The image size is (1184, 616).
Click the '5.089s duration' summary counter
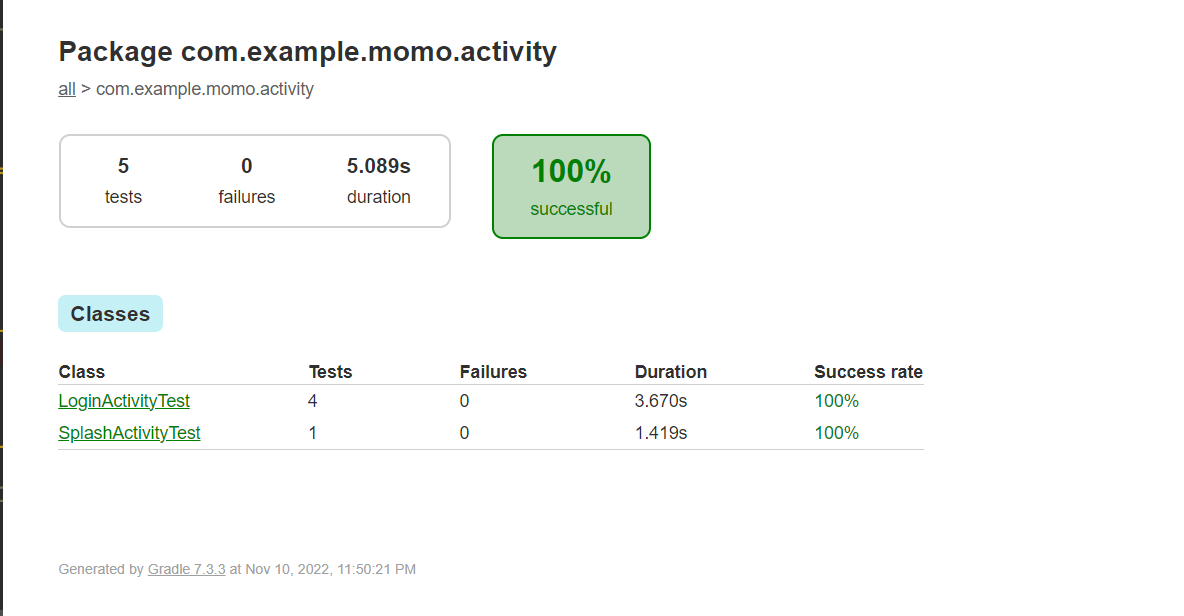point(378,180)
